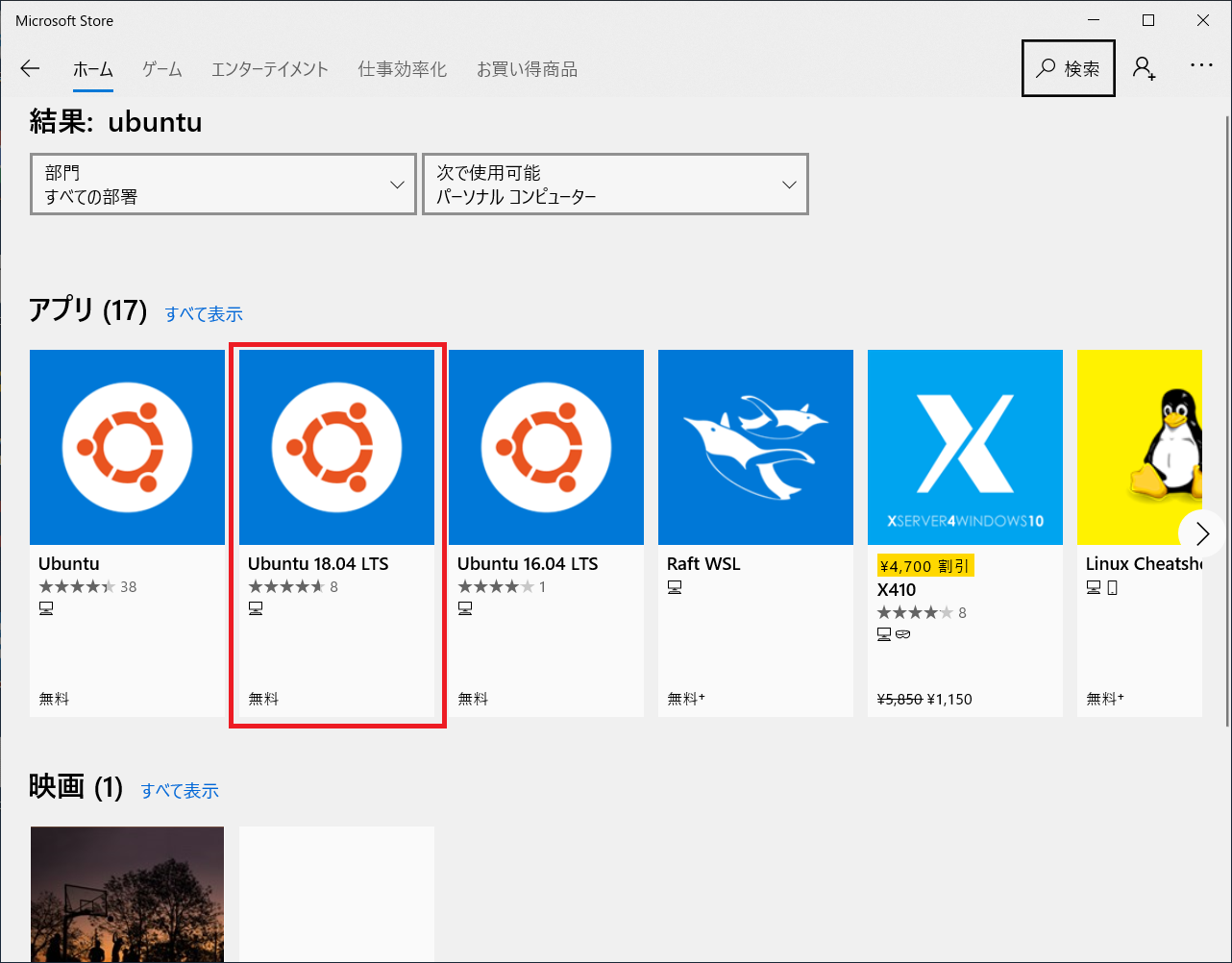Click すべて表示 next to アプリ (17)
1232x963 pixels.
pos(204,314)
